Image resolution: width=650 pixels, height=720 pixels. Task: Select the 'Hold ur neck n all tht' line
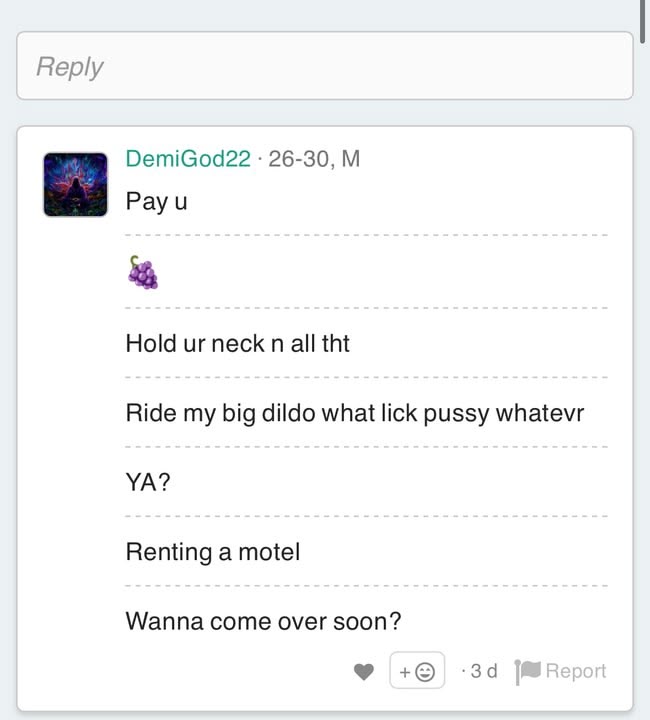point(238,343)
